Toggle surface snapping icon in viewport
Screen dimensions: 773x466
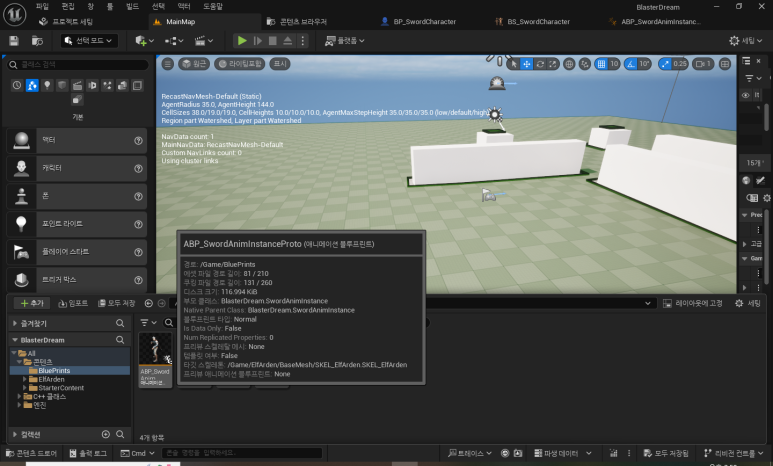pyautogui.click(x=585, y=64)
